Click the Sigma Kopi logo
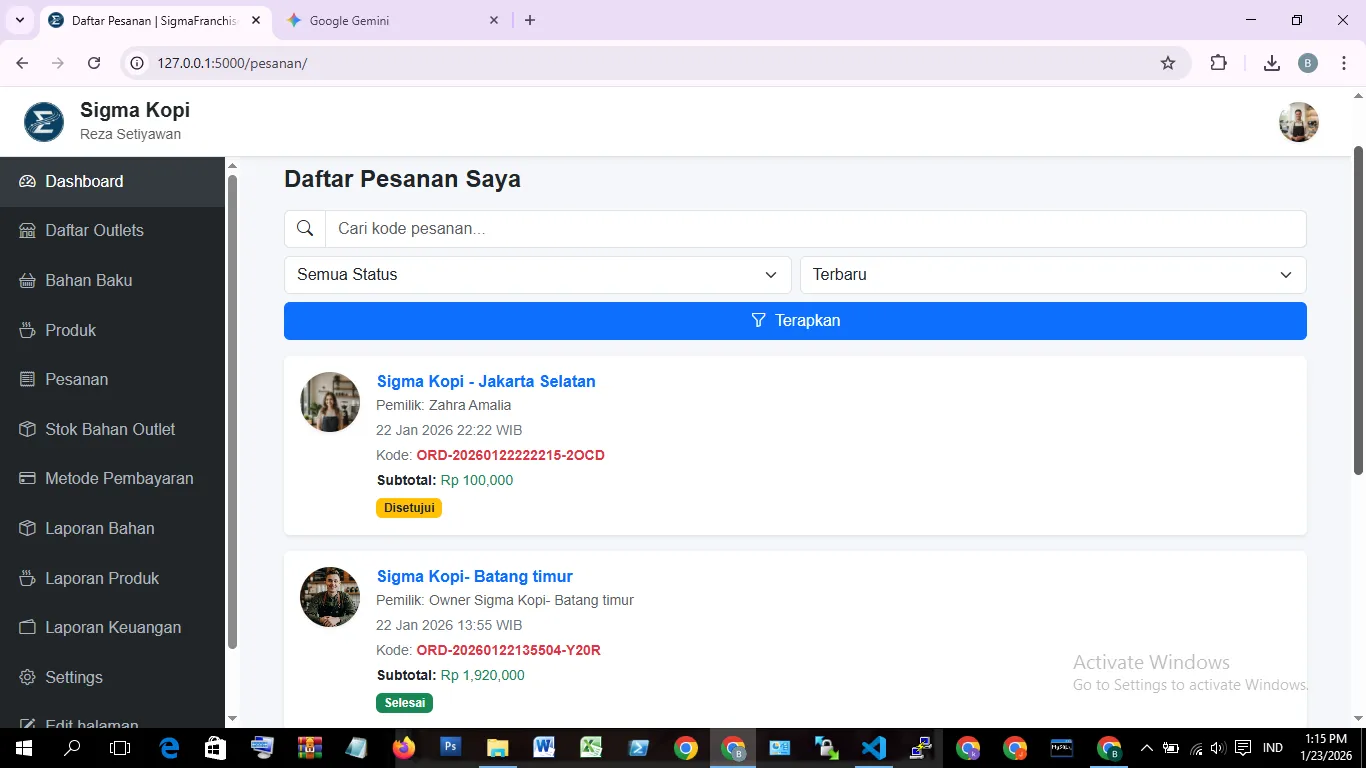 (x=44, y=122)
